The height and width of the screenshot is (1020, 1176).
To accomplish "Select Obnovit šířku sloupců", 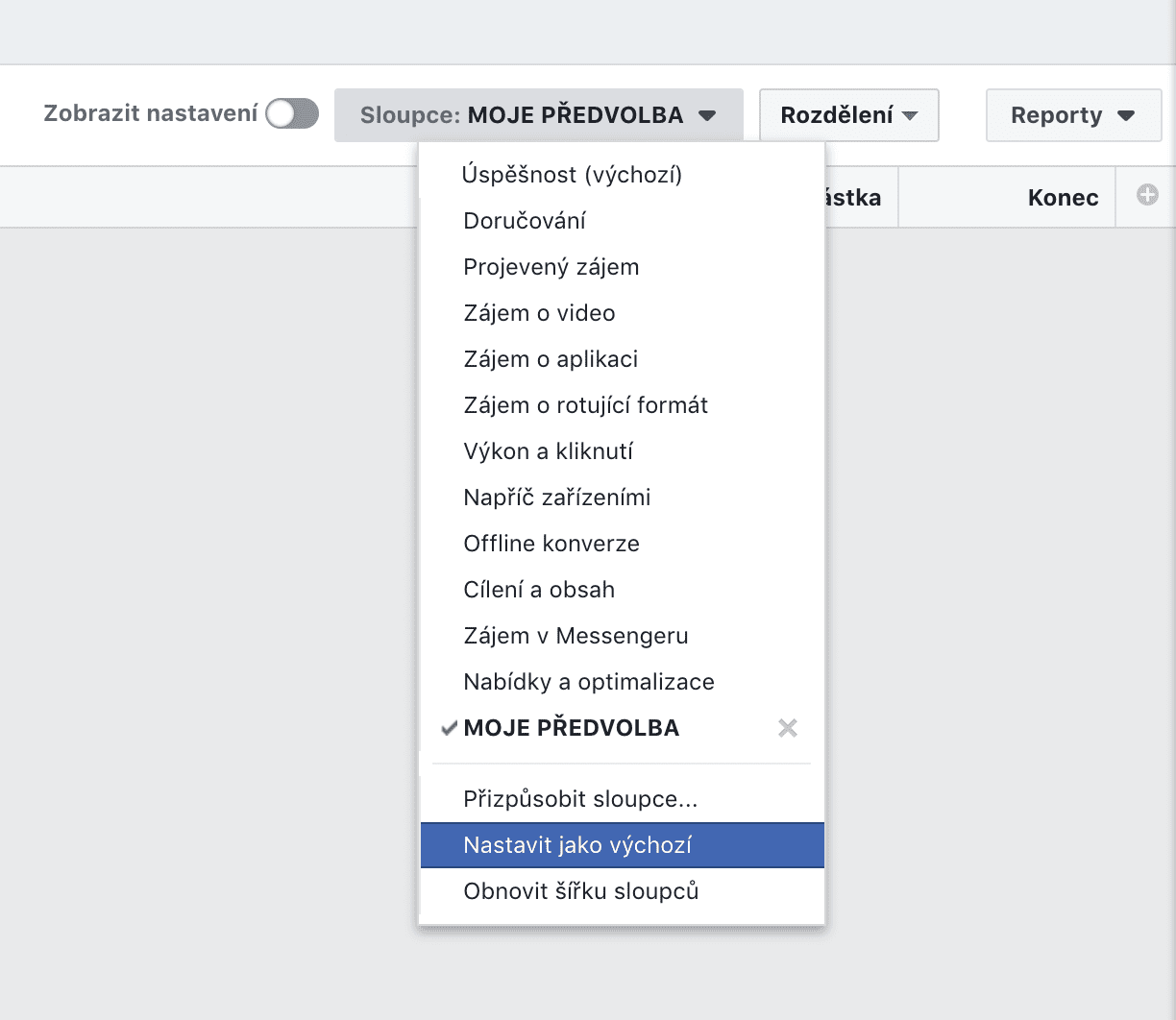I will pos(581,891).
